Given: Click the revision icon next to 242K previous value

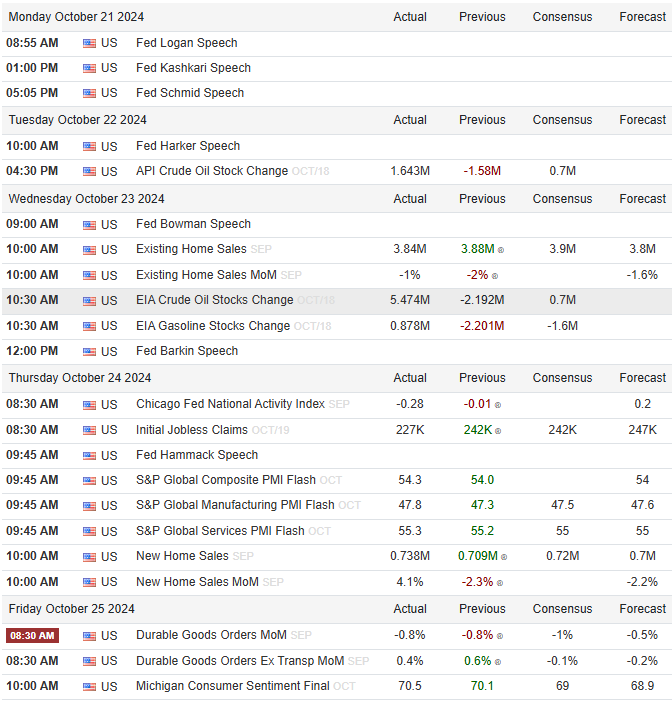Looking at the screenshot, I should [x=498, y=431].
